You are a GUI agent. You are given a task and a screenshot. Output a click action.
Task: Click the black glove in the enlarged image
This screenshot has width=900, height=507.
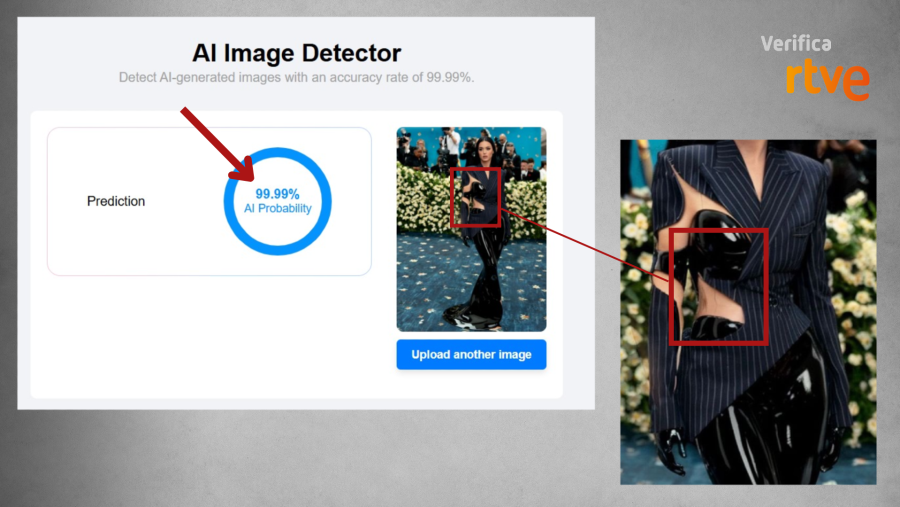coord(666,450)
